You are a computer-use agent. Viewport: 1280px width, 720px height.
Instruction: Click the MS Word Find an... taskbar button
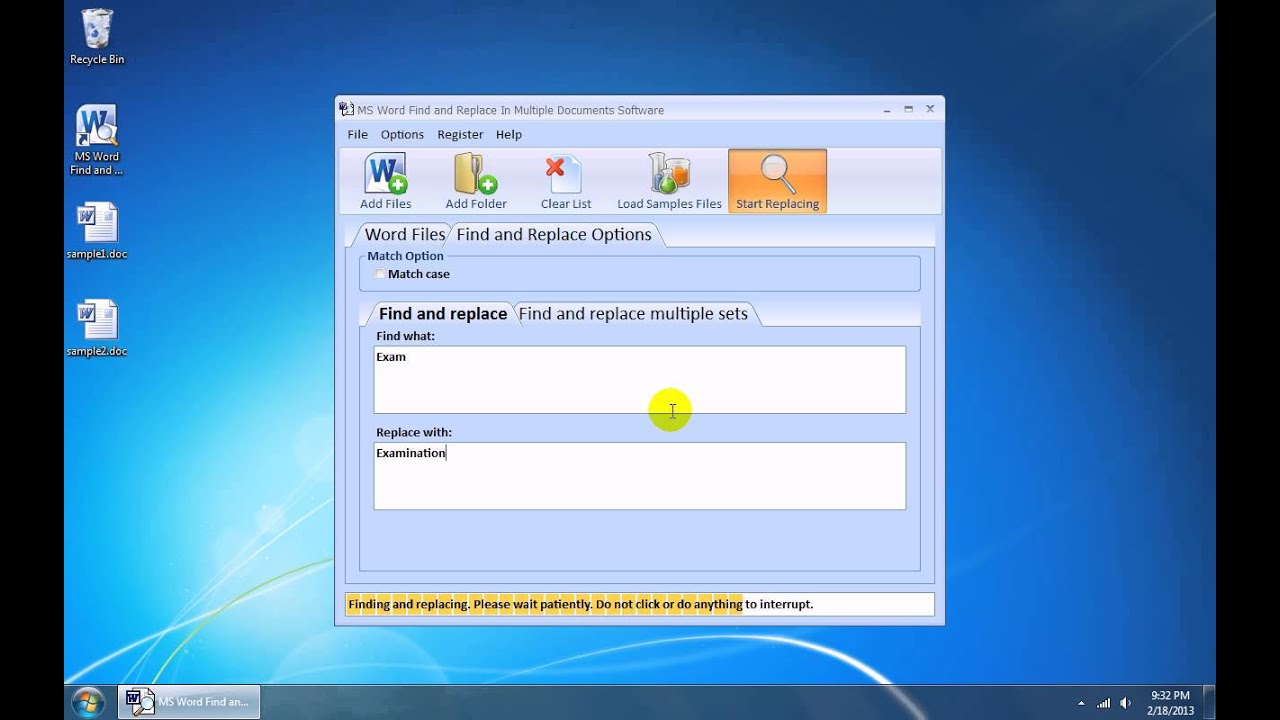coord(190,702)
